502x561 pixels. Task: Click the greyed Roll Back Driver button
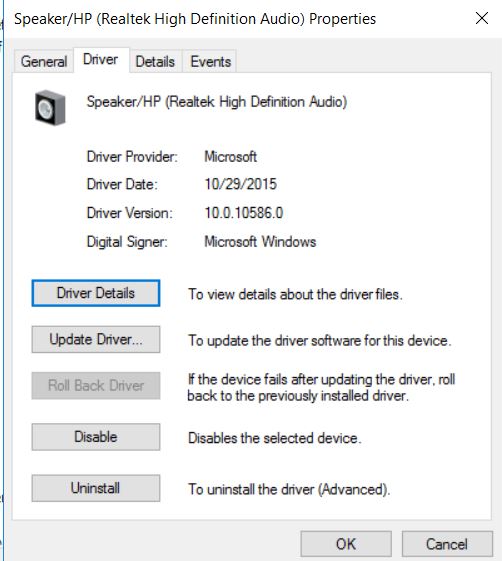tap(96, 385)
